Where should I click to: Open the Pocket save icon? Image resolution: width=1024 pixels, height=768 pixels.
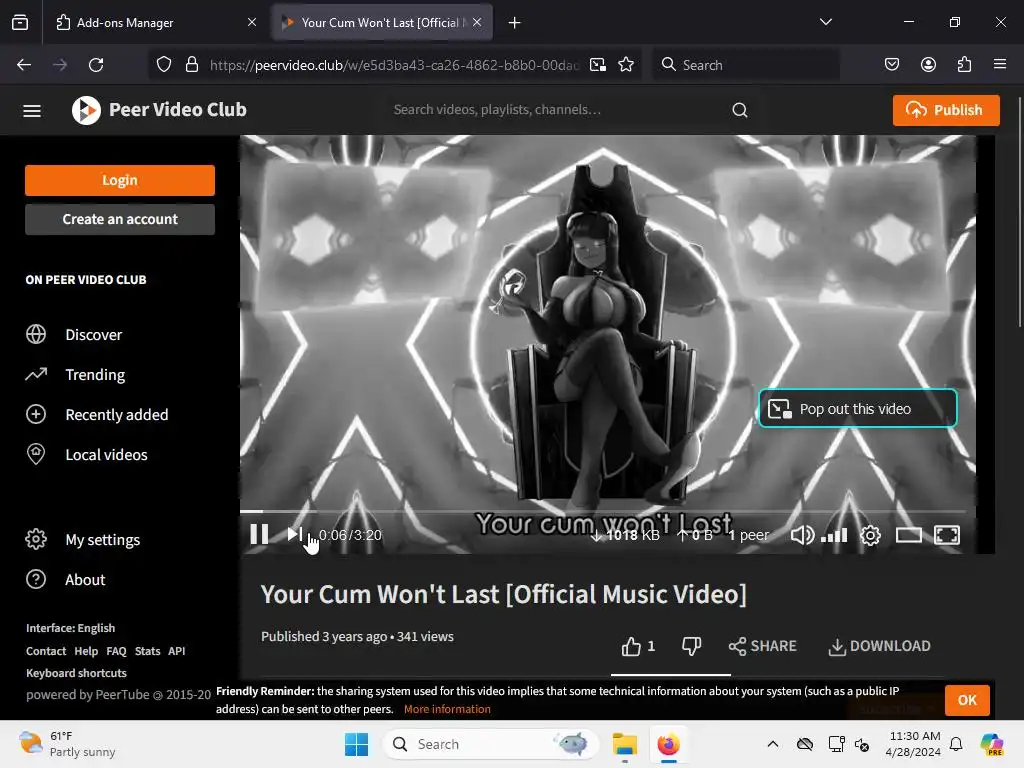pyautogui.click(x=891, y=65)
